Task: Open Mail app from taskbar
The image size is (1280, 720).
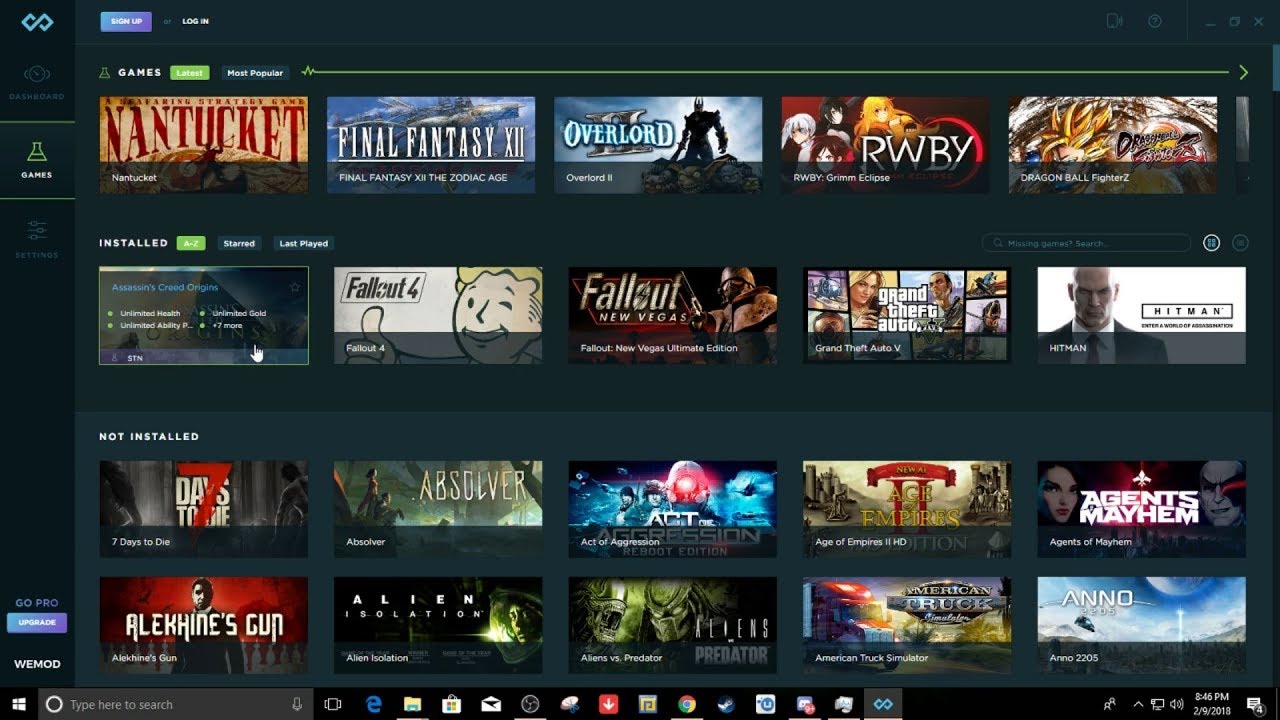Action: click(x=491, y=704)
